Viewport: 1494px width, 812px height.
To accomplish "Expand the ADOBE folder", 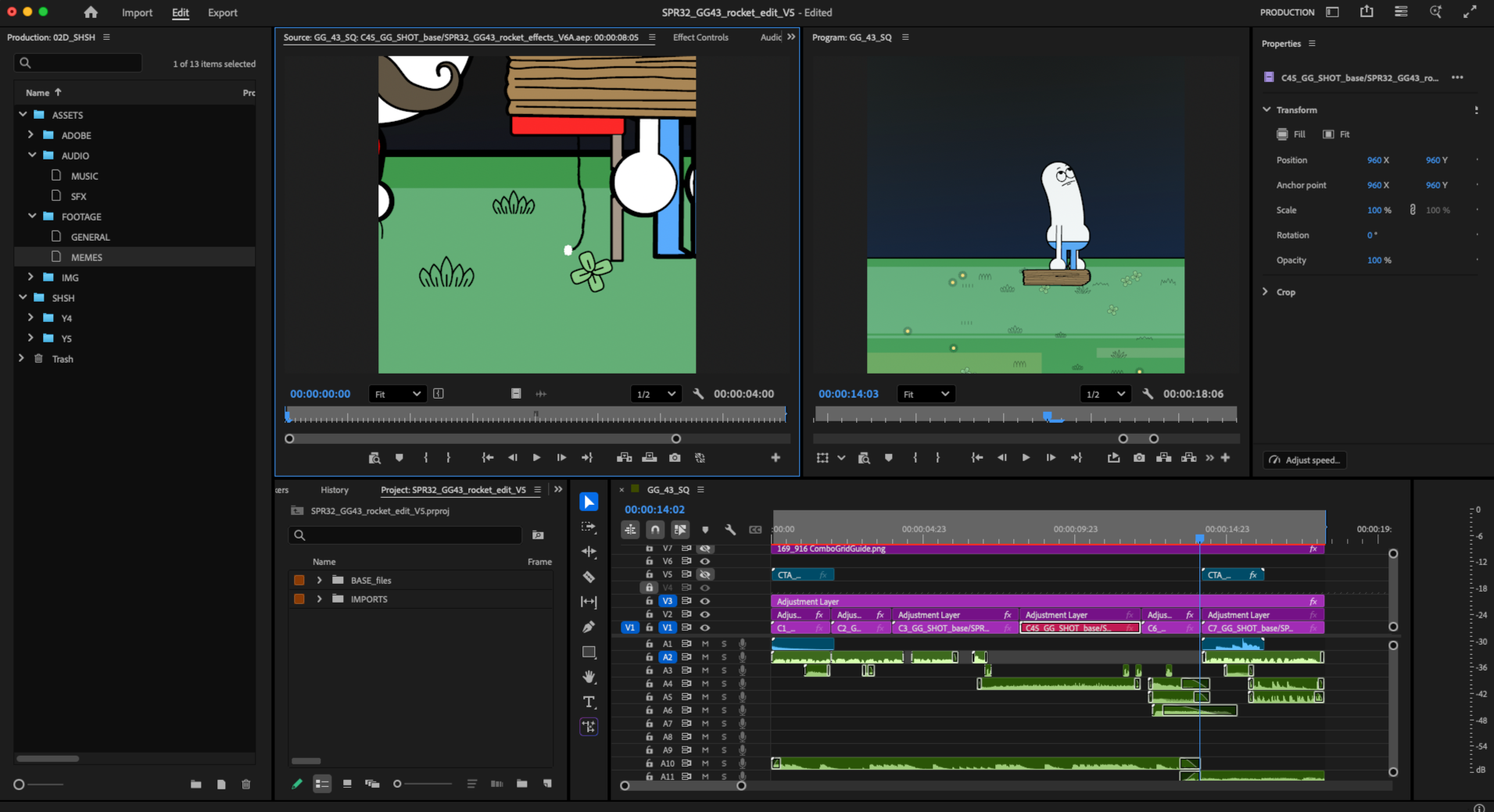I will coord(30,134).
